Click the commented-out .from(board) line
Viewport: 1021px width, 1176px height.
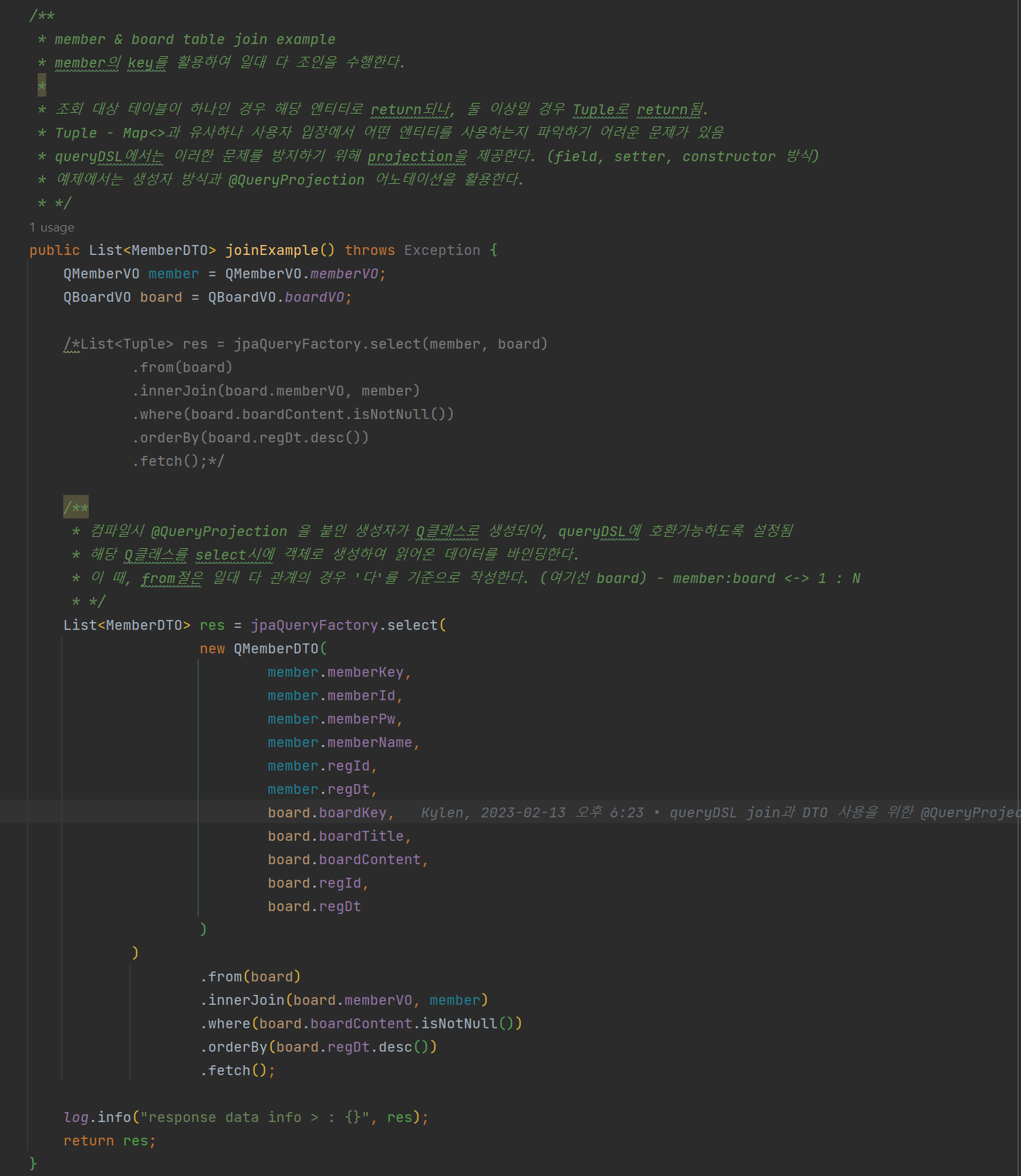click(182, 367)
